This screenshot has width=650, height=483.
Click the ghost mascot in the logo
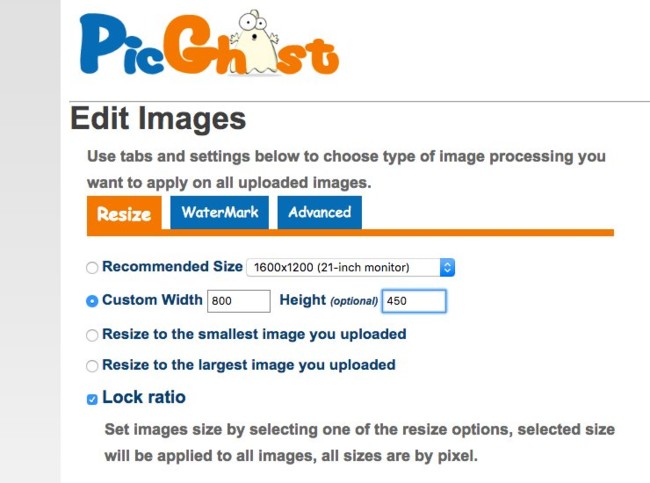tap(255, 43)
